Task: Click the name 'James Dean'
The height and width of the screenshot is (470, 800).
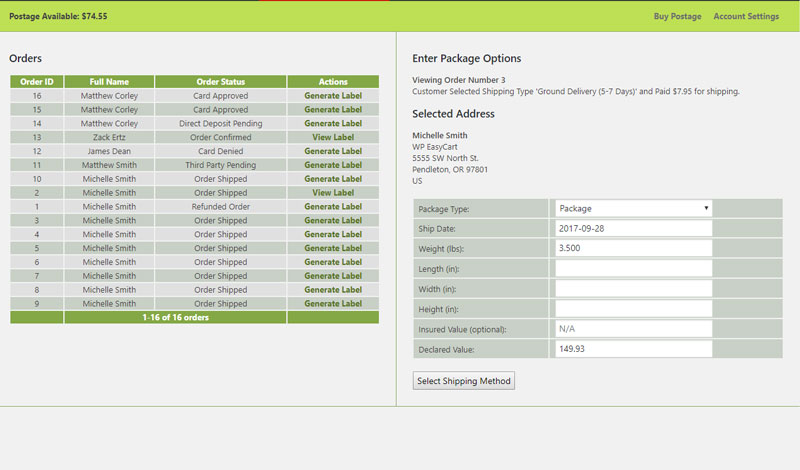Action: click(x=109, y=151)
